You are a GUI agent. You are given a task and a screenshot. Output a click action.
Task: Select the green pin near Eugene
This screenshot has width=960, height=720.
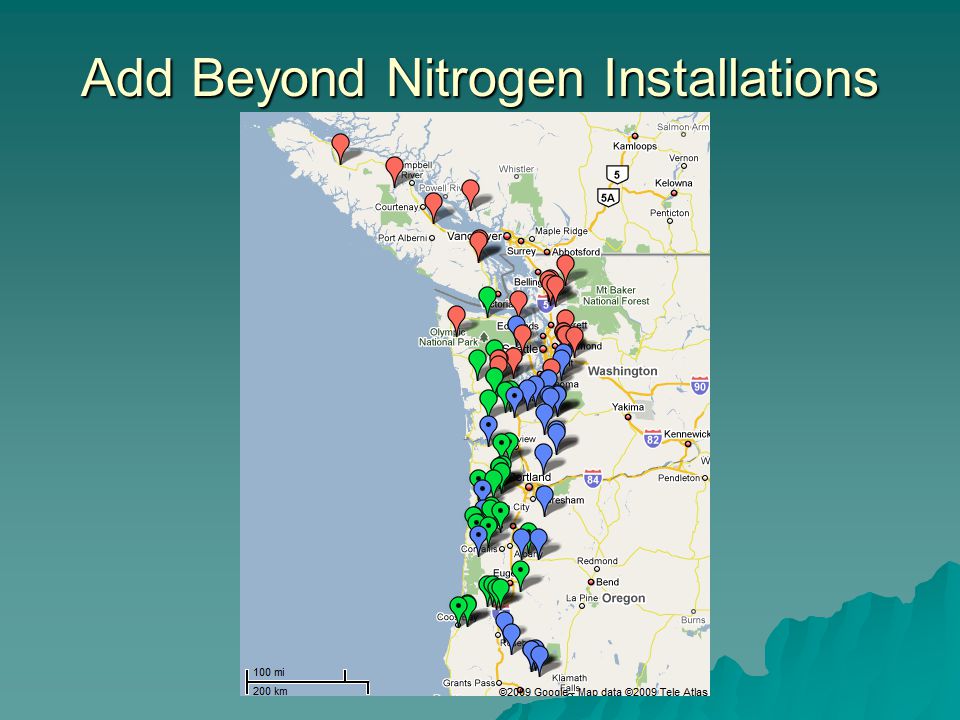[520, 575]
